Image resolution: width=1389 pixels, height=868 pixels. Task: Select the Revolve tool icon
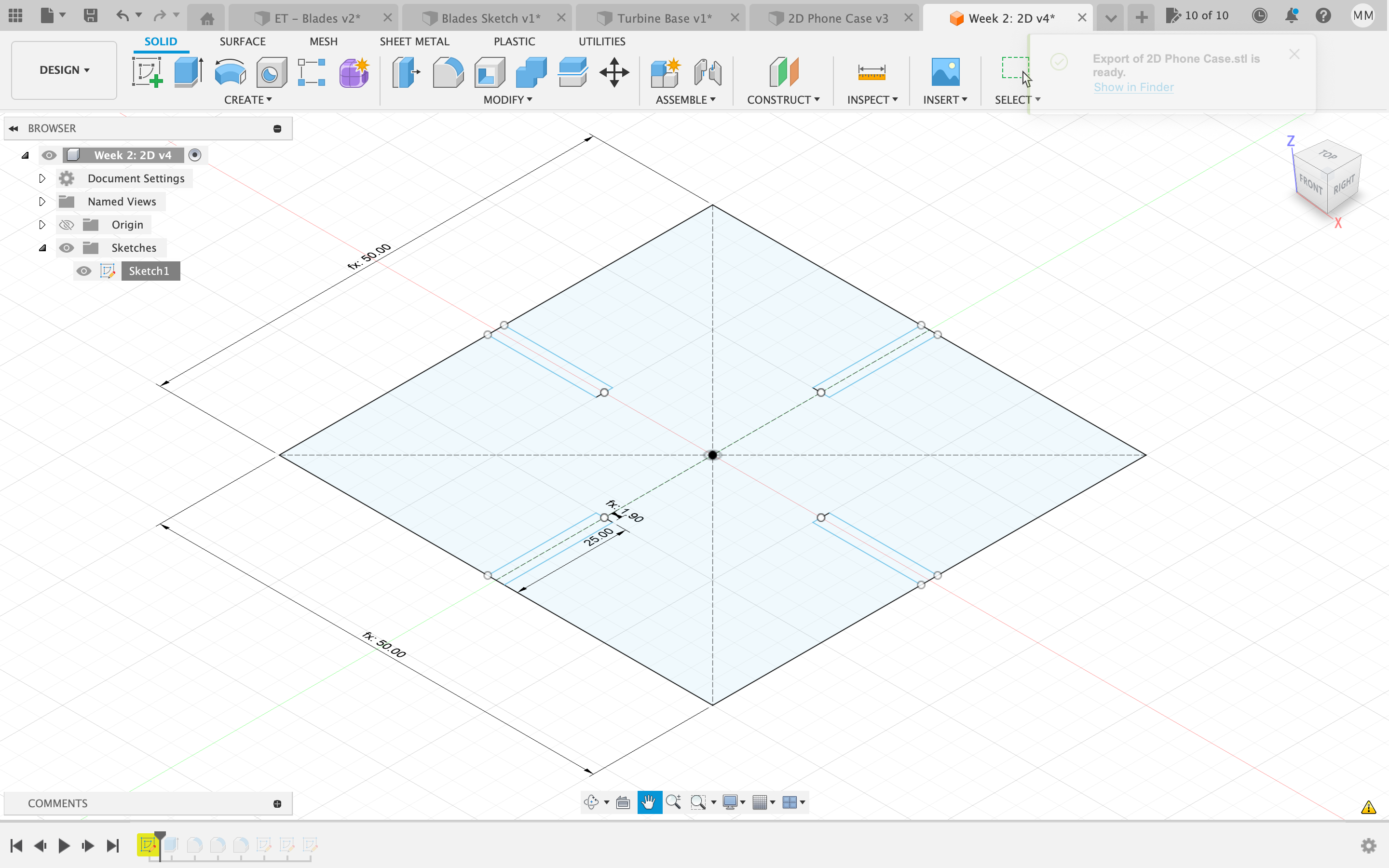click(x=230, y=72)
